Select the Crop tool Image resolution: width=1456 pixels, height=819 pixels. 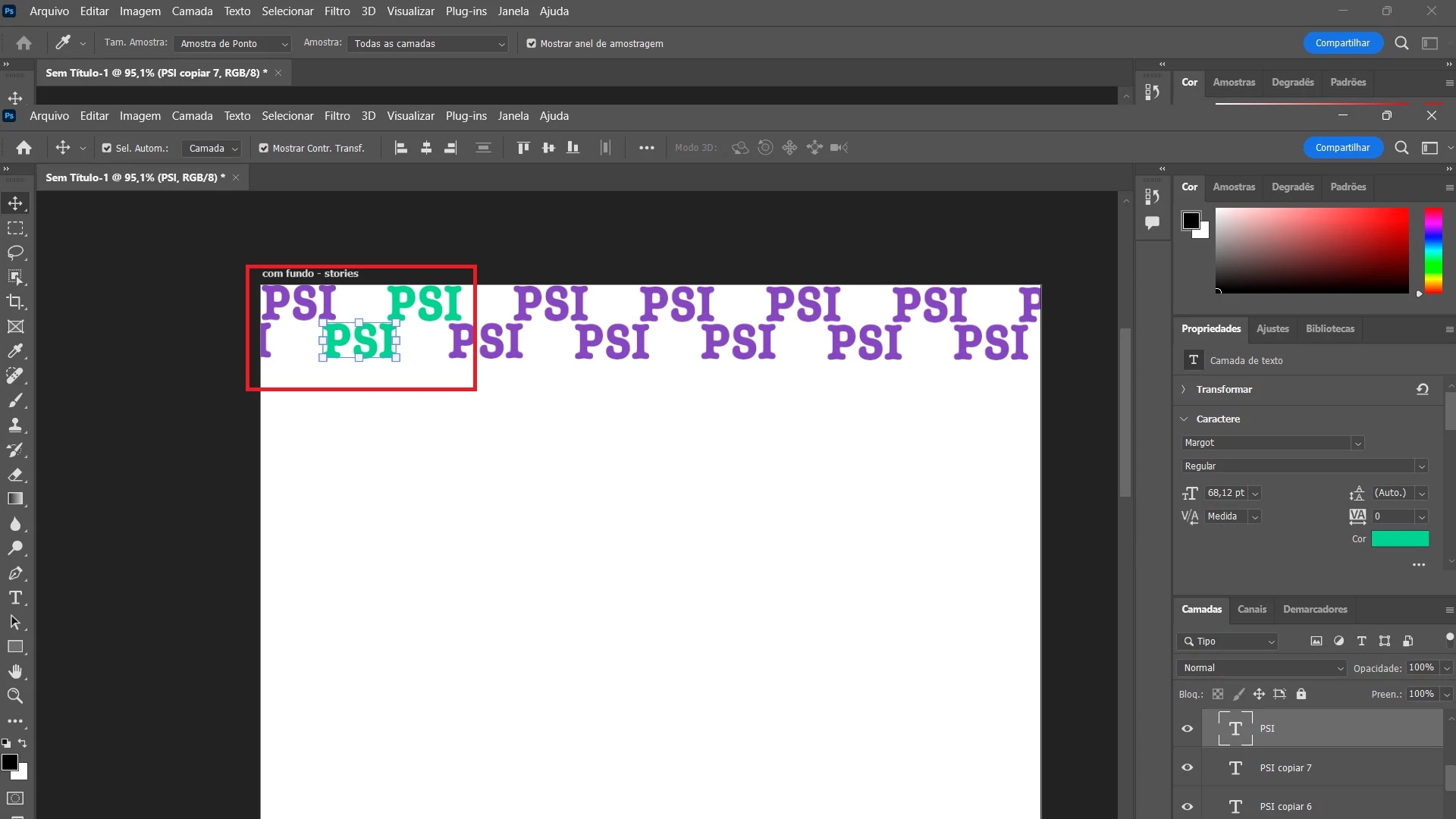tap(15, 302)
